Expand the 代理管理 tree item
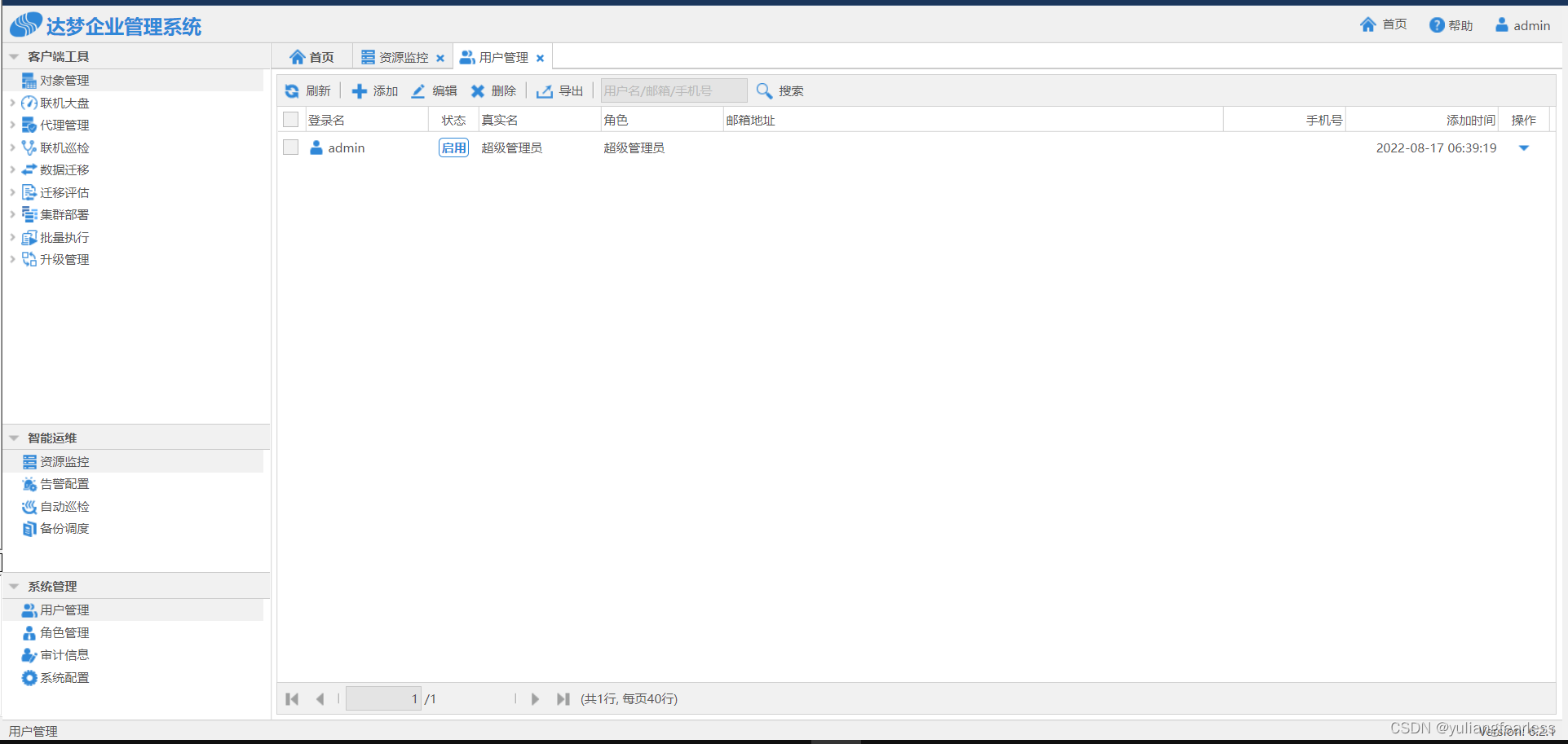The image size is (1568, 744). click(x=12, y=125)
